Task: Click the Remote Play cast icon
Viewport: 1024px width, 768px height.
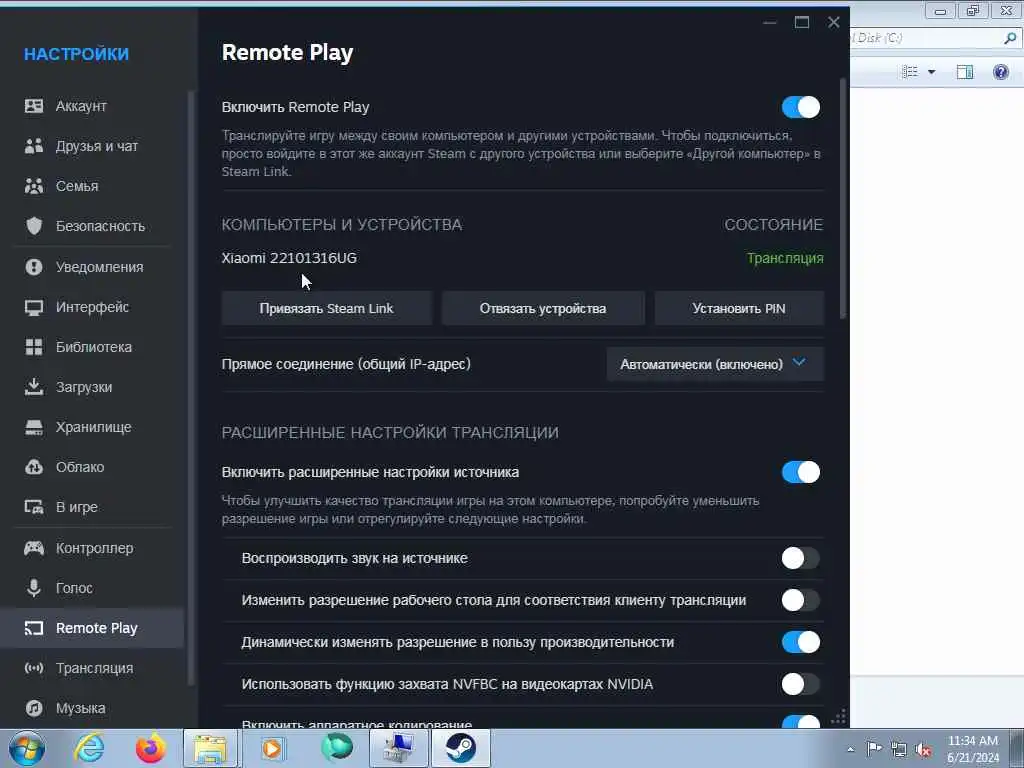Action: (x=34, y=628)
